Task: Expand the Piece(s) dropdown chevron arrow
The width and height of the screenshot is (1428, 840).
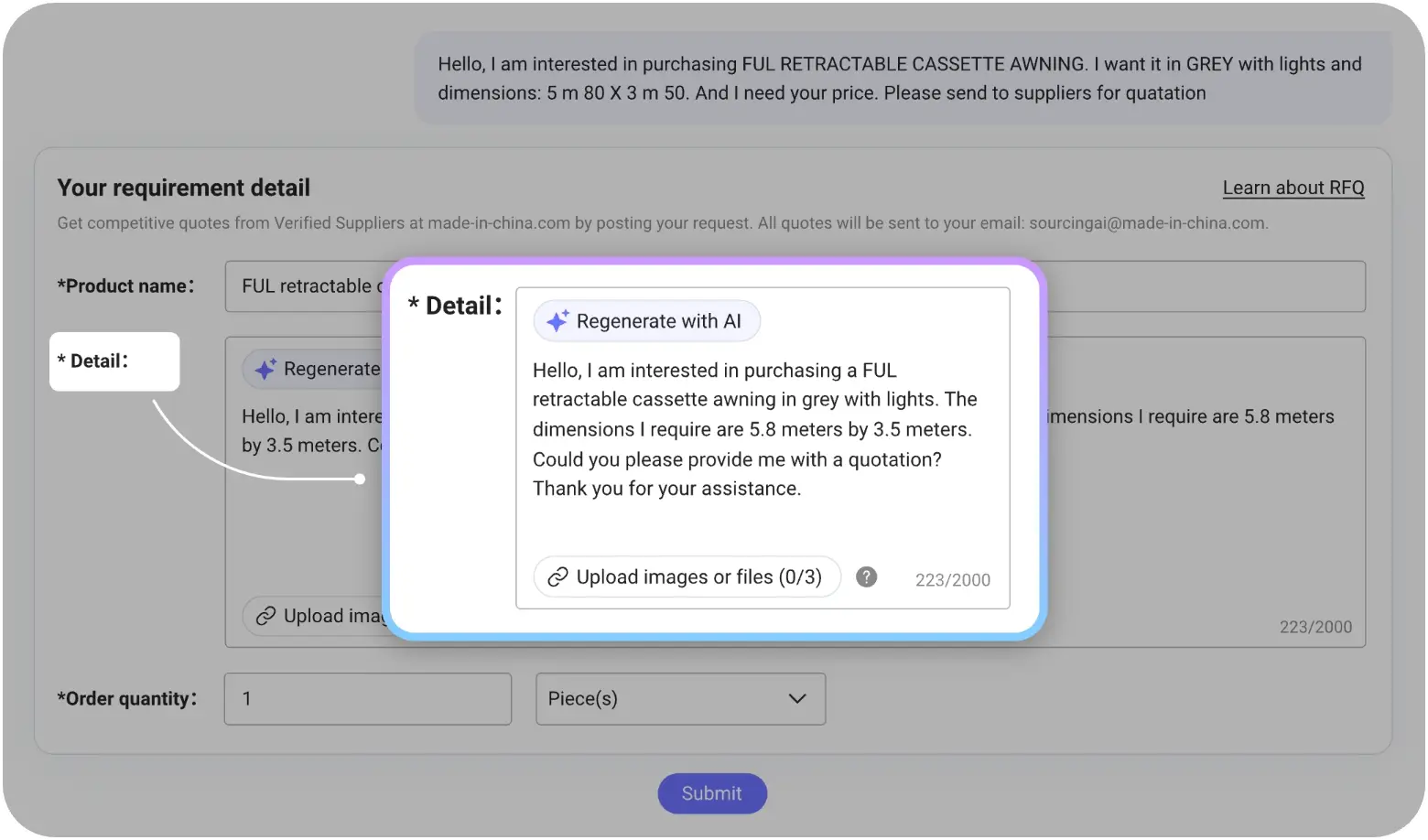Action: tap(797, 699)
